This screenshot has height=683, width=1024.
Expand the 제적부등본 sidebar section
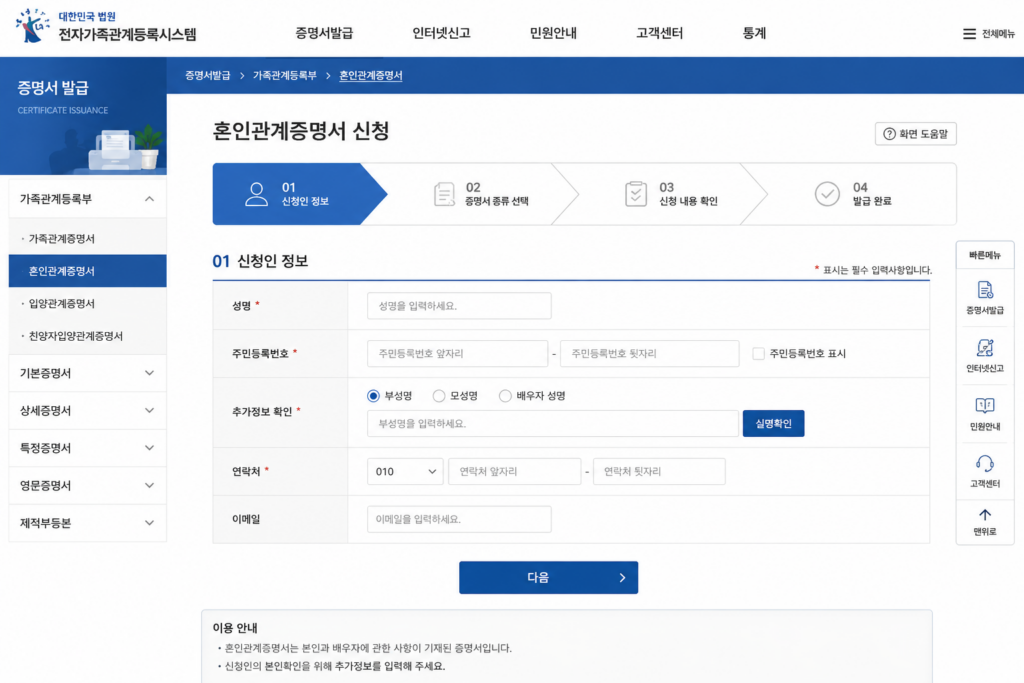point(88,522)
